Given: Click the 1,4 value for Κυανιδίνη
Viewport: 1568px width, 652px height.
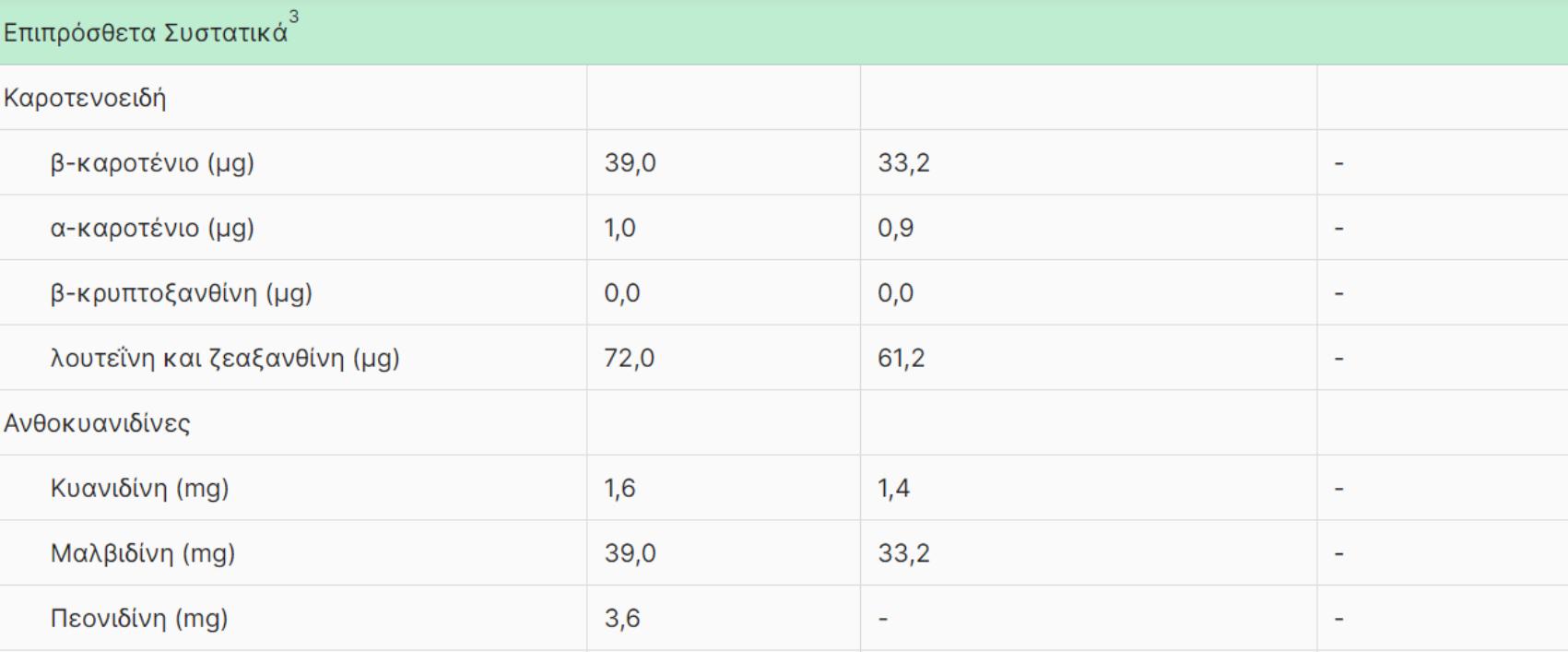Looking at the screenshot, I should point(893,488).
